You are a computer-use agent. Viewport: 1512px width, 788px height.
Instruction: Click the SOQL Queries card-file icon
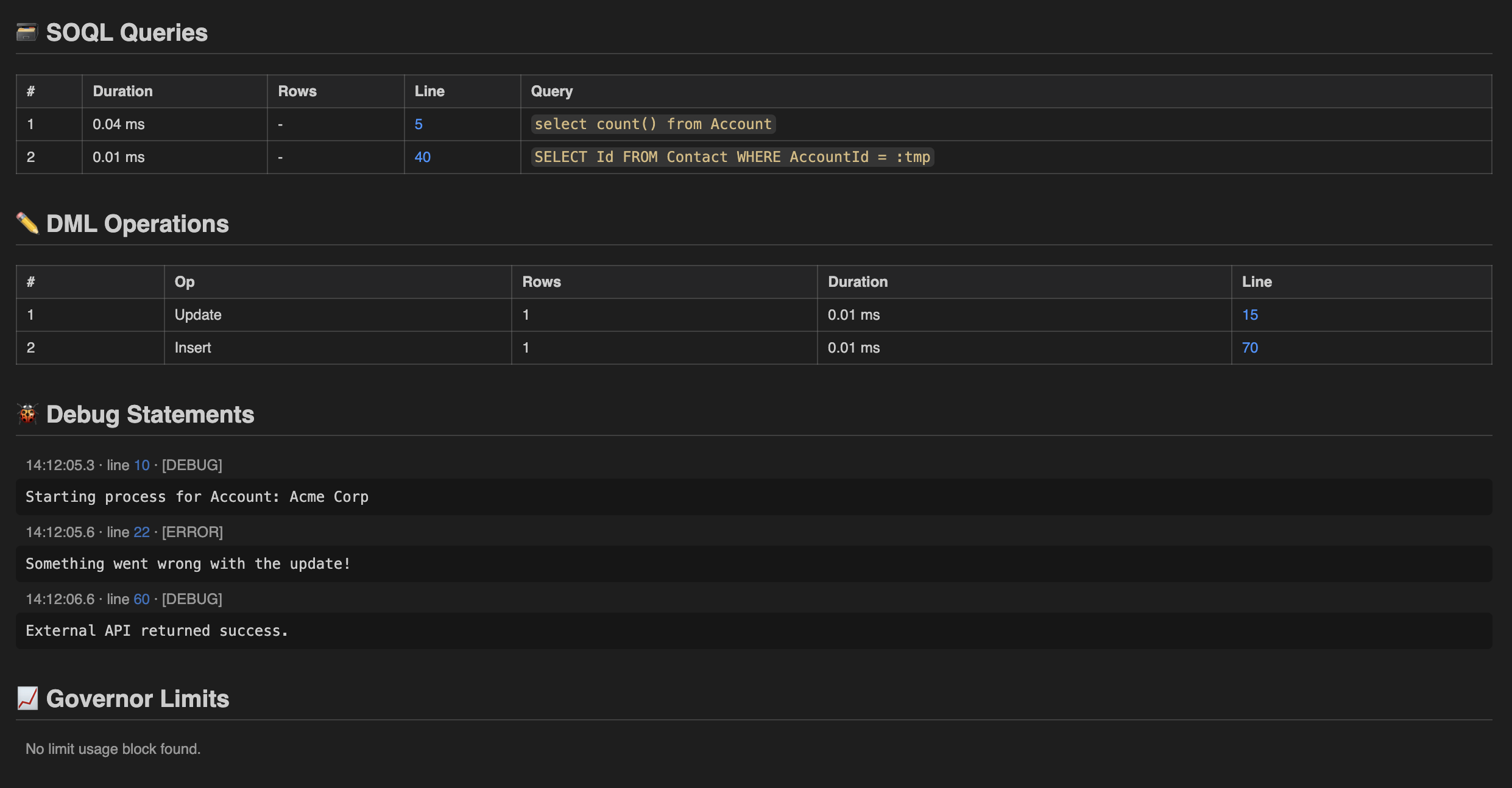pyautogui.click(x=27, y=32)
